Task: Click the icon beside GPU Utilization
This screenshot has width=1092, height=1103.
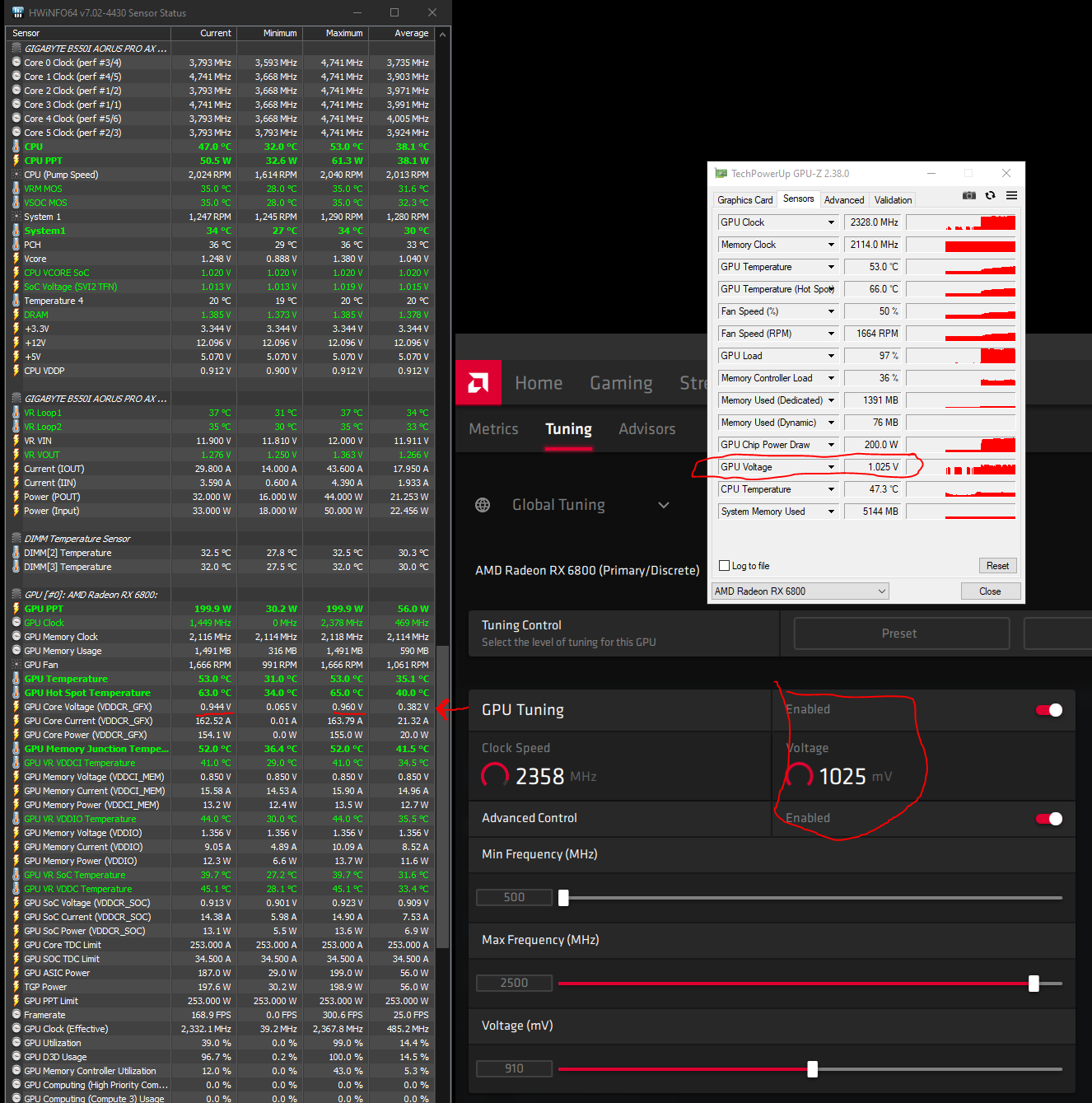Action: (16, 1043)
